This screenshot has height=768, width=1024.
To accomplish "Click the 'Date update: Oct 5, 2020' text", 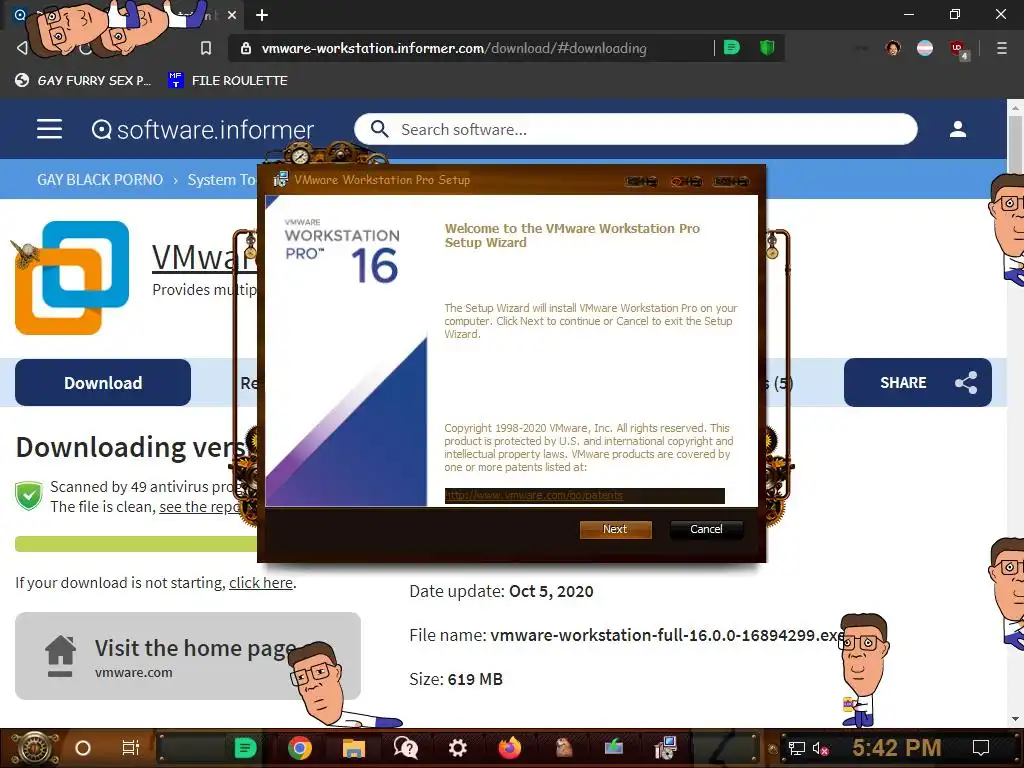I will (501, 591).
